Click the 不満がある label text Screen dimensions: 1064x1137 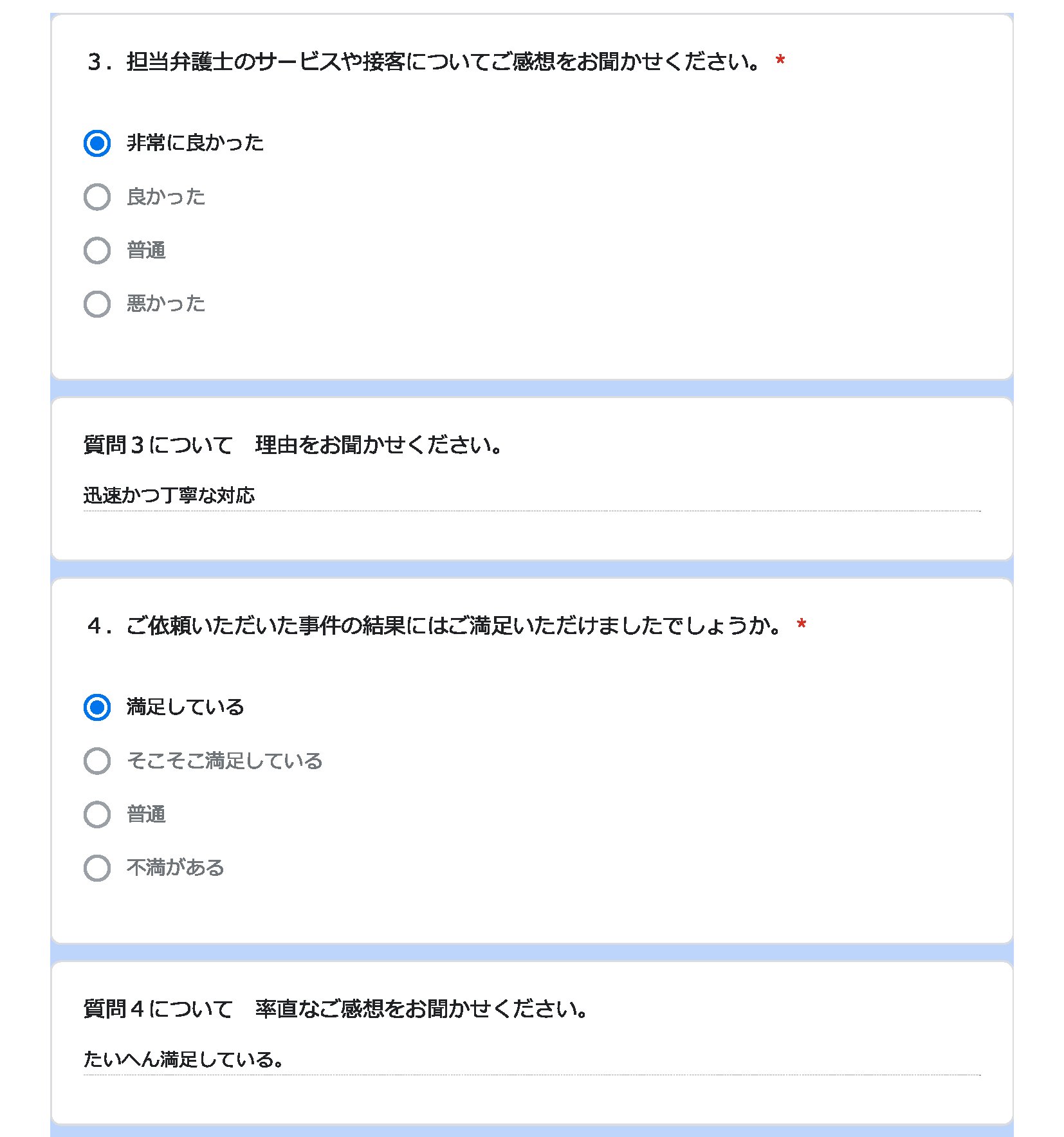(x=176, y=868)
